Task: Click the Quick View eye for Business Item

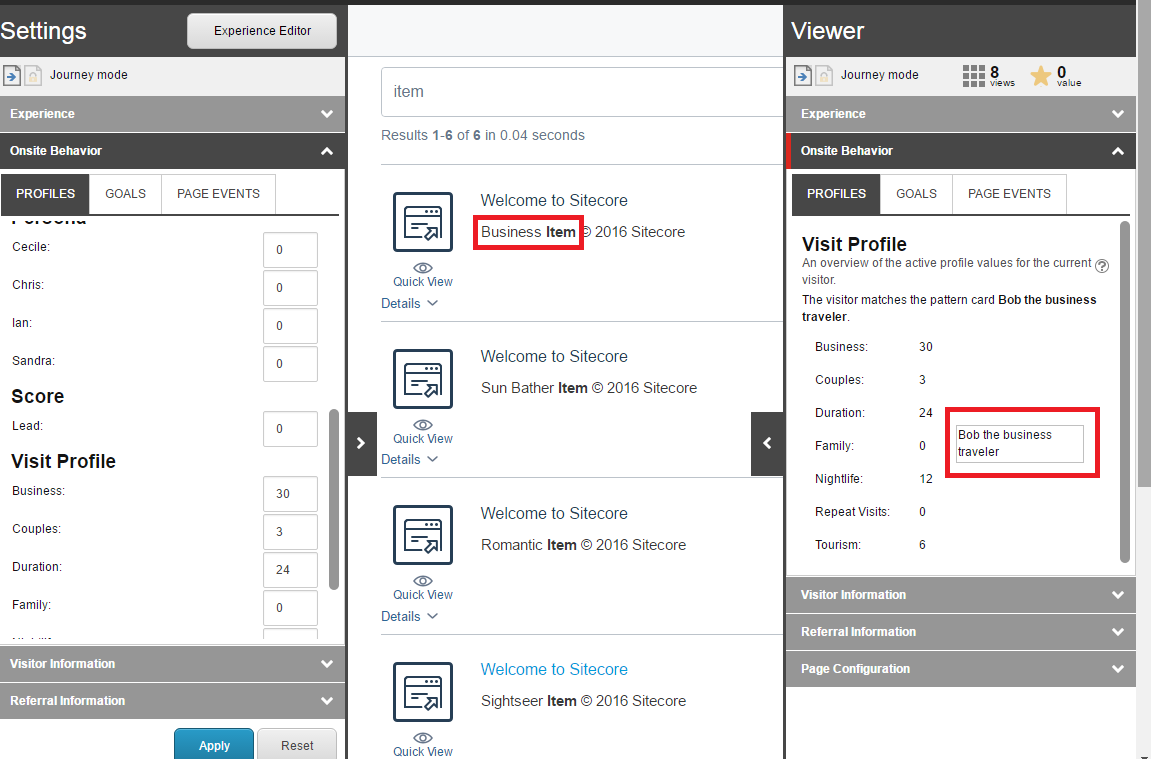Action: (422, 268)
